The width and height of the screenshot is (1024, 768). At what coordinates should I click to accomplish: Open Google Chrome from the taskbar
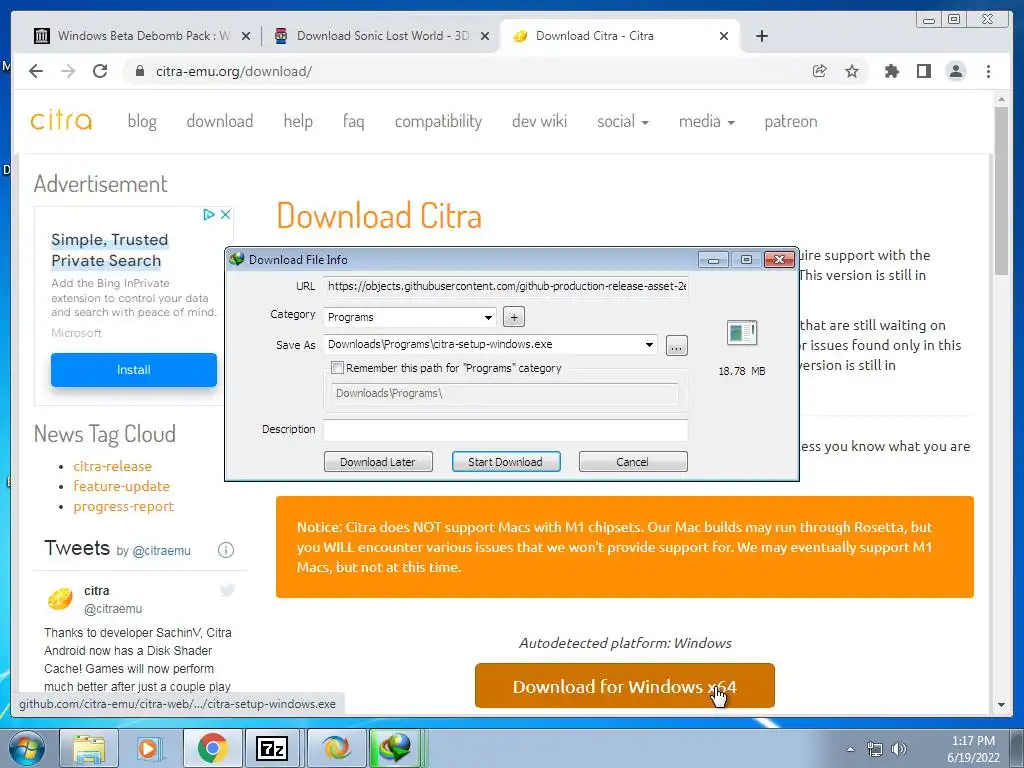[x=212, y=748]
